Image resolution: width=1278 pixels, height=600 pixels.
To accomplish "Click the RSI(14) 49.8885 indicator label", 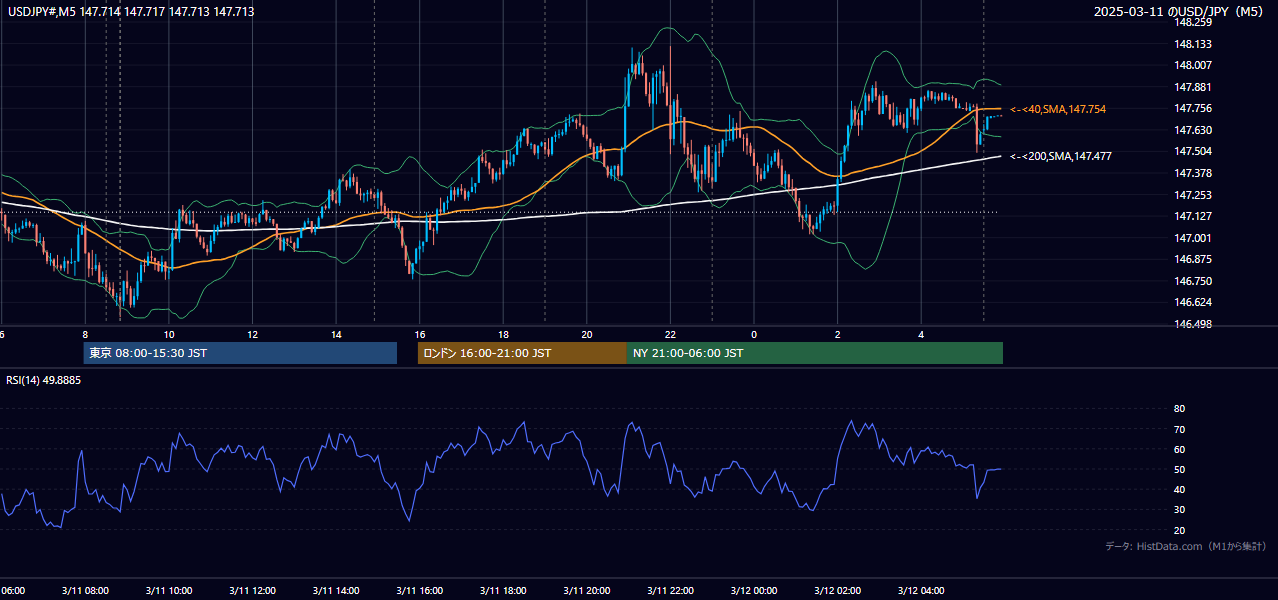I will pos(44,380).
